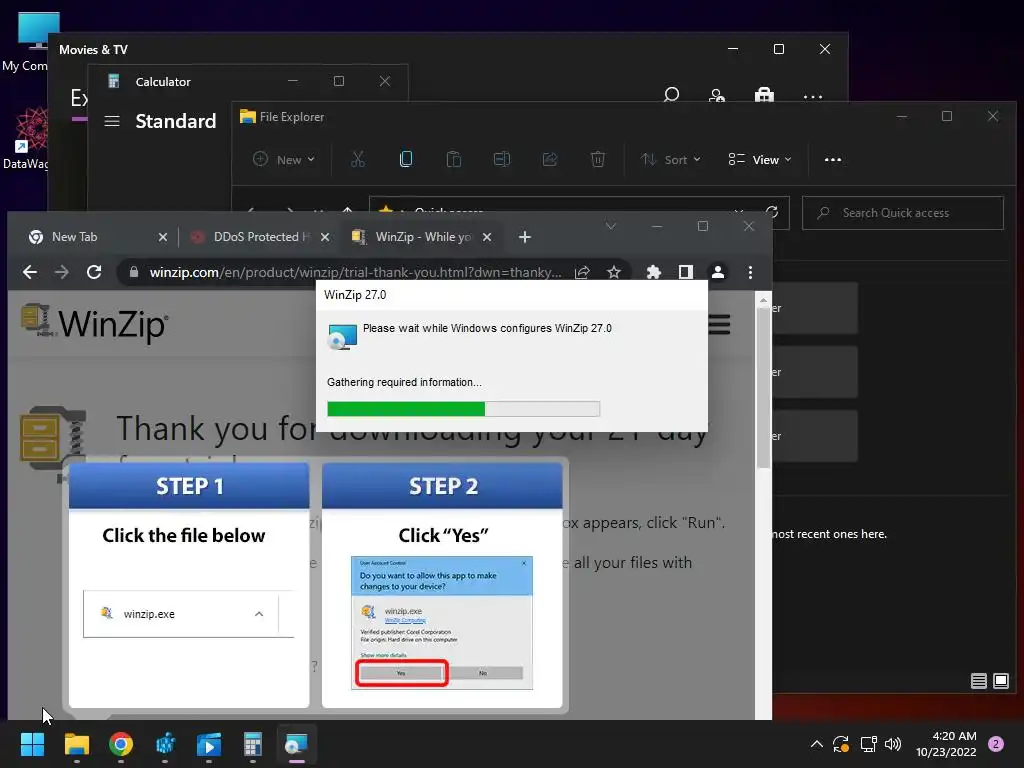The width and height of the screenshot is (1024, 768).
Task: Open WinZip site hamburger menu
Action: pos(719,325)
